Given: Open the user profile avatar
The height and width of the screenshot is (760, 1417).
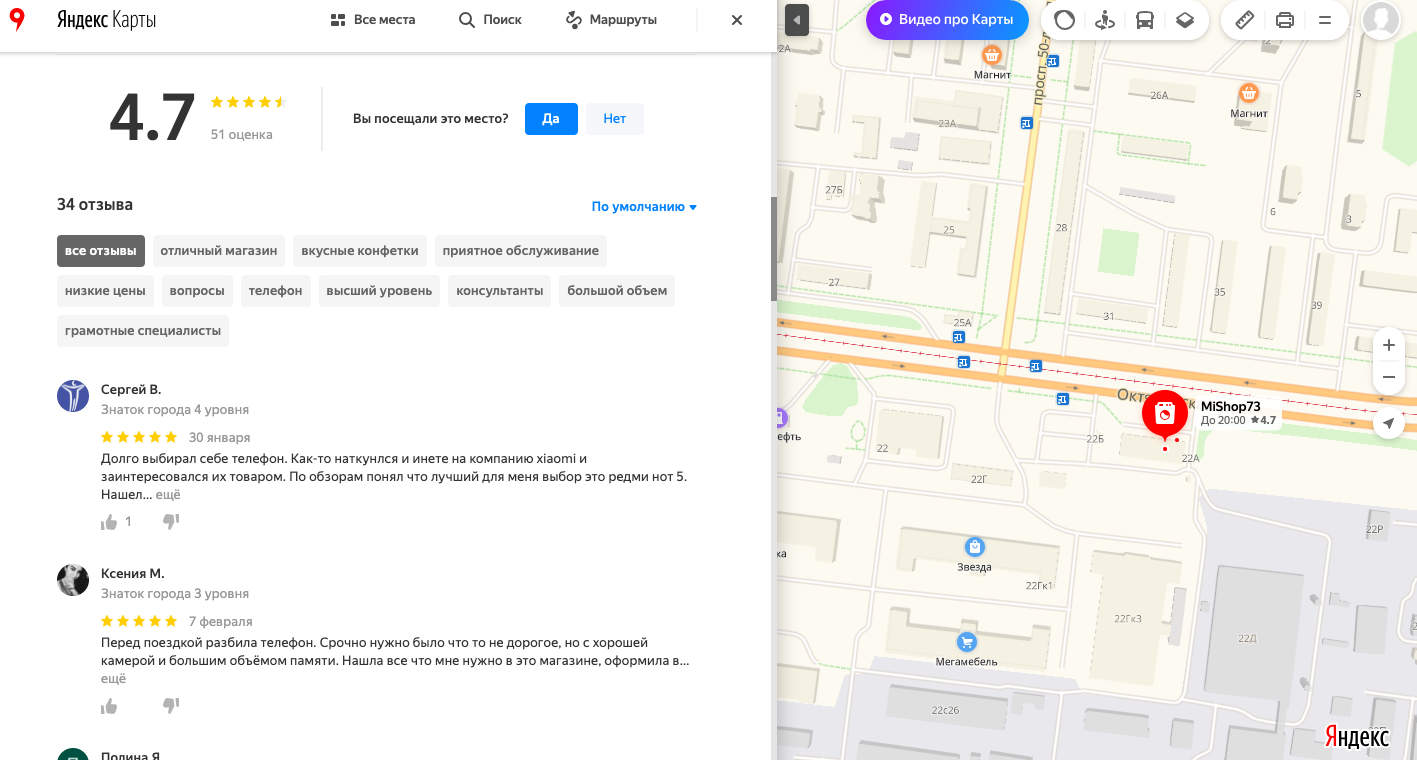Looking at the screenshot, I should pos(1381,20).
